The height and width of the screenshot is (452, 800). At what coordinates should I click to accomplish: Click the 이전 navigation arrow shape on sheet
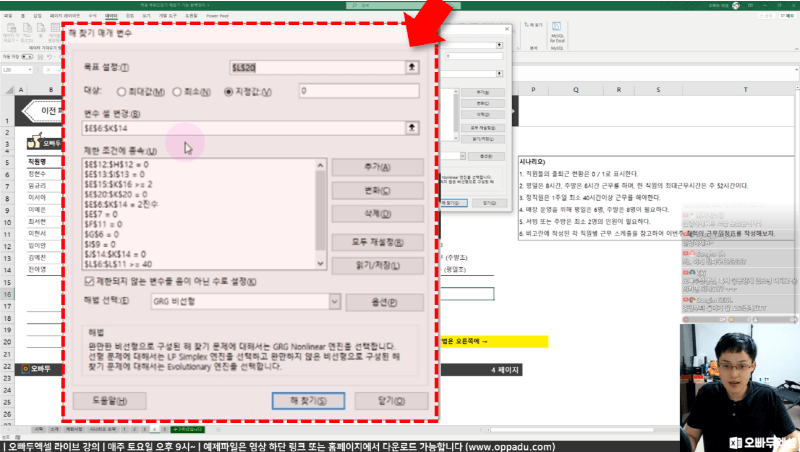43,111
